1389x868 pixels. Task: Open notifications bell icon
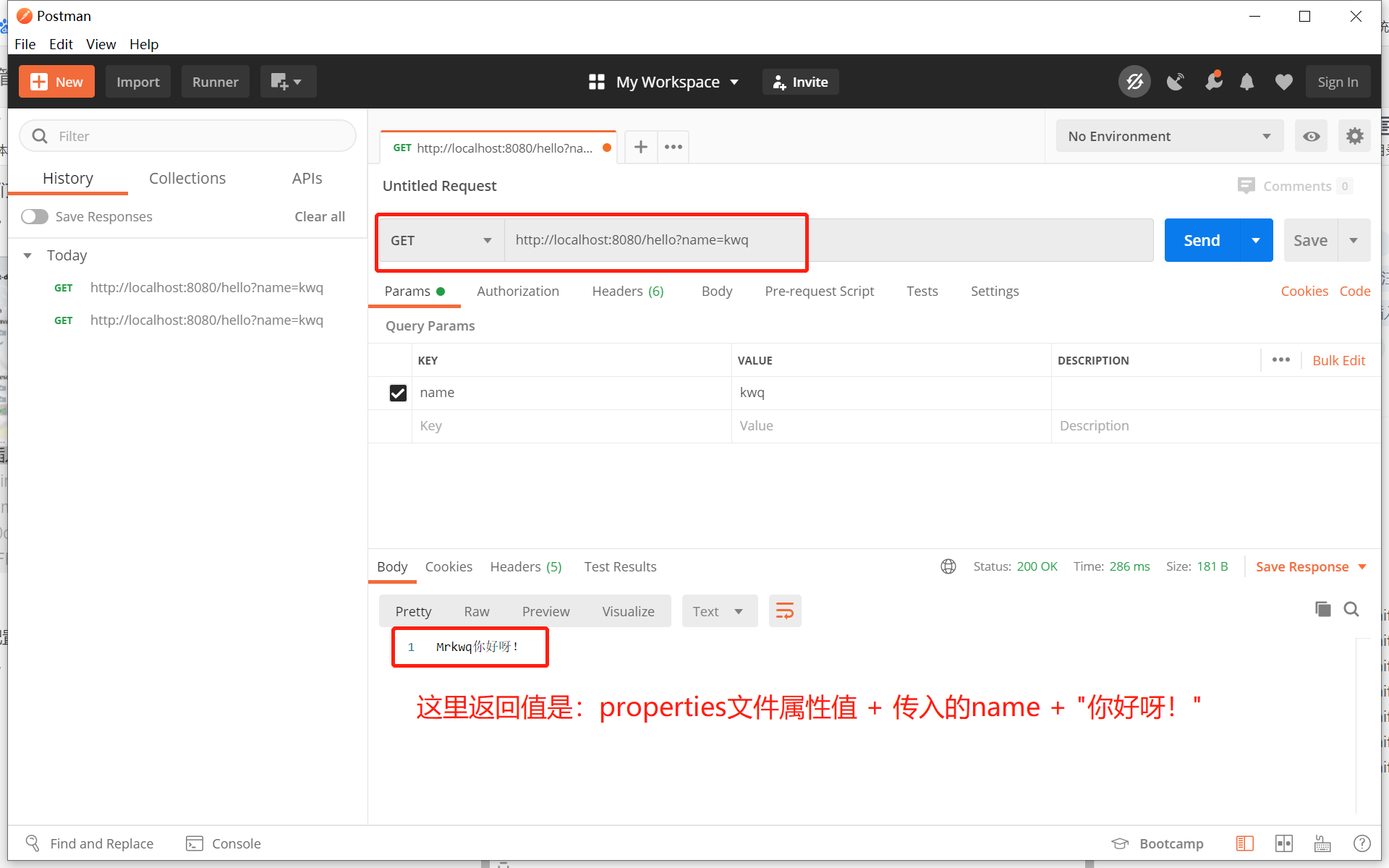pyautogui.click(x=1246, y=82)
